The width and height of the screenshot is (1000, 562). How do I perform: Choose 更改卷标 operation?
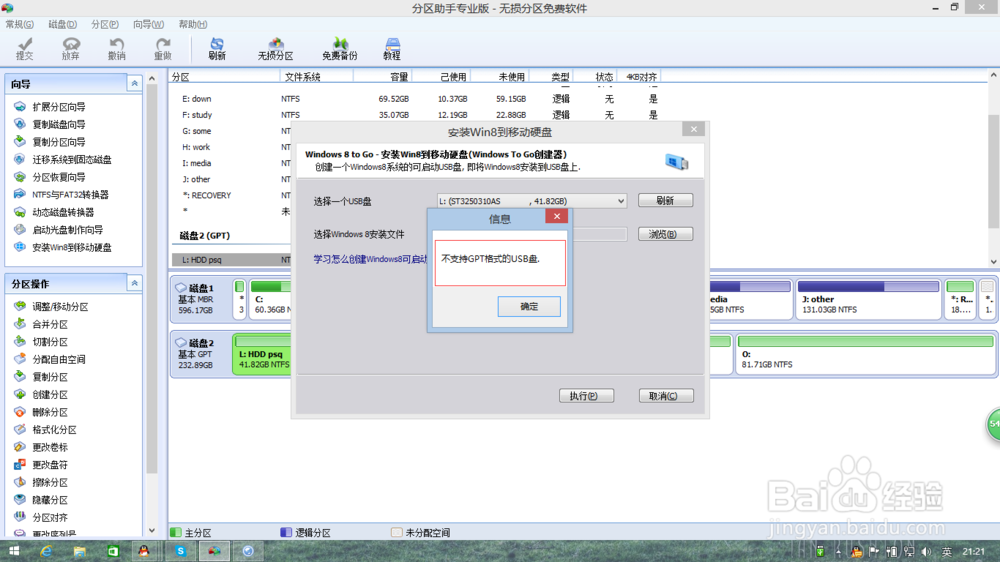[x=50, y=447]
